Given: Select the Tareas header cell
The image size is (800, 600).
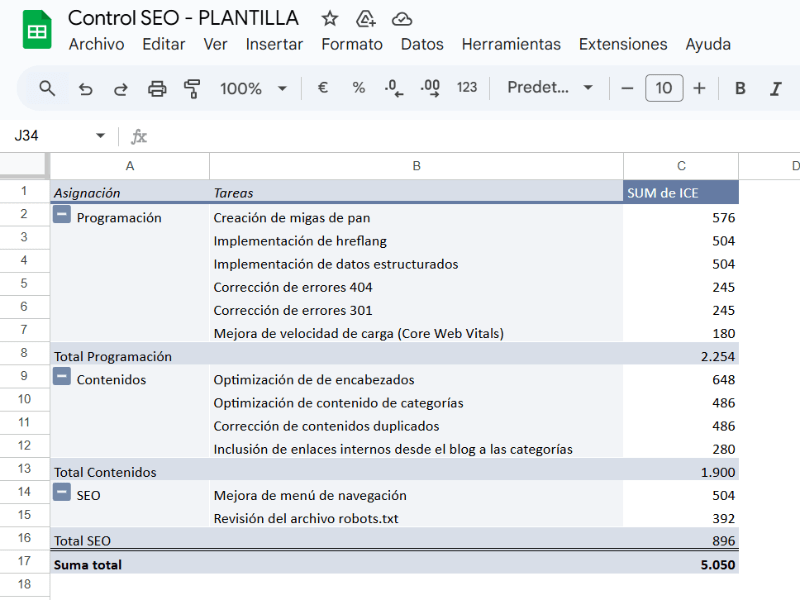Looking at the screenshot, I should 416,192.
